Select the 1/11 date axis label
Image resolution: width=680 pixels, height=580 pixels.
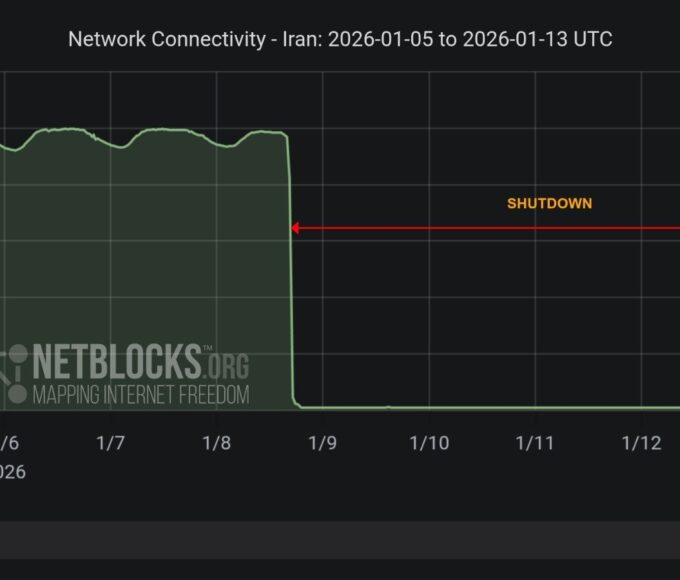[x=535, y=443]
